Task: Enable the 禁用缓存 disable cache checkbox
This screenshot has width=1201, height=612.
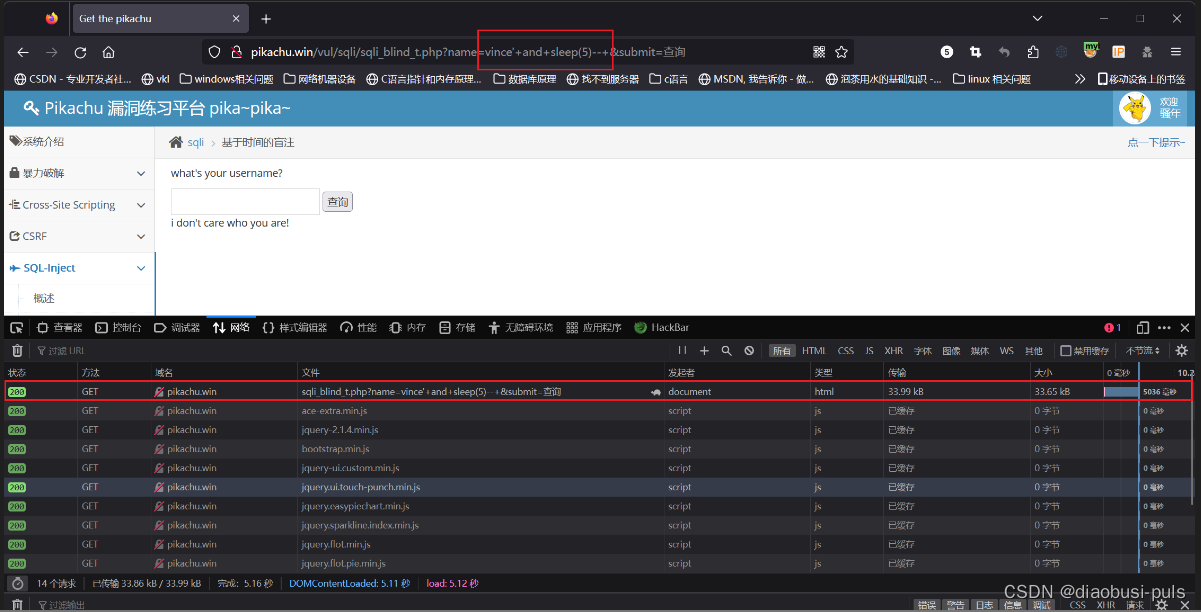Action: [1066, 351]
